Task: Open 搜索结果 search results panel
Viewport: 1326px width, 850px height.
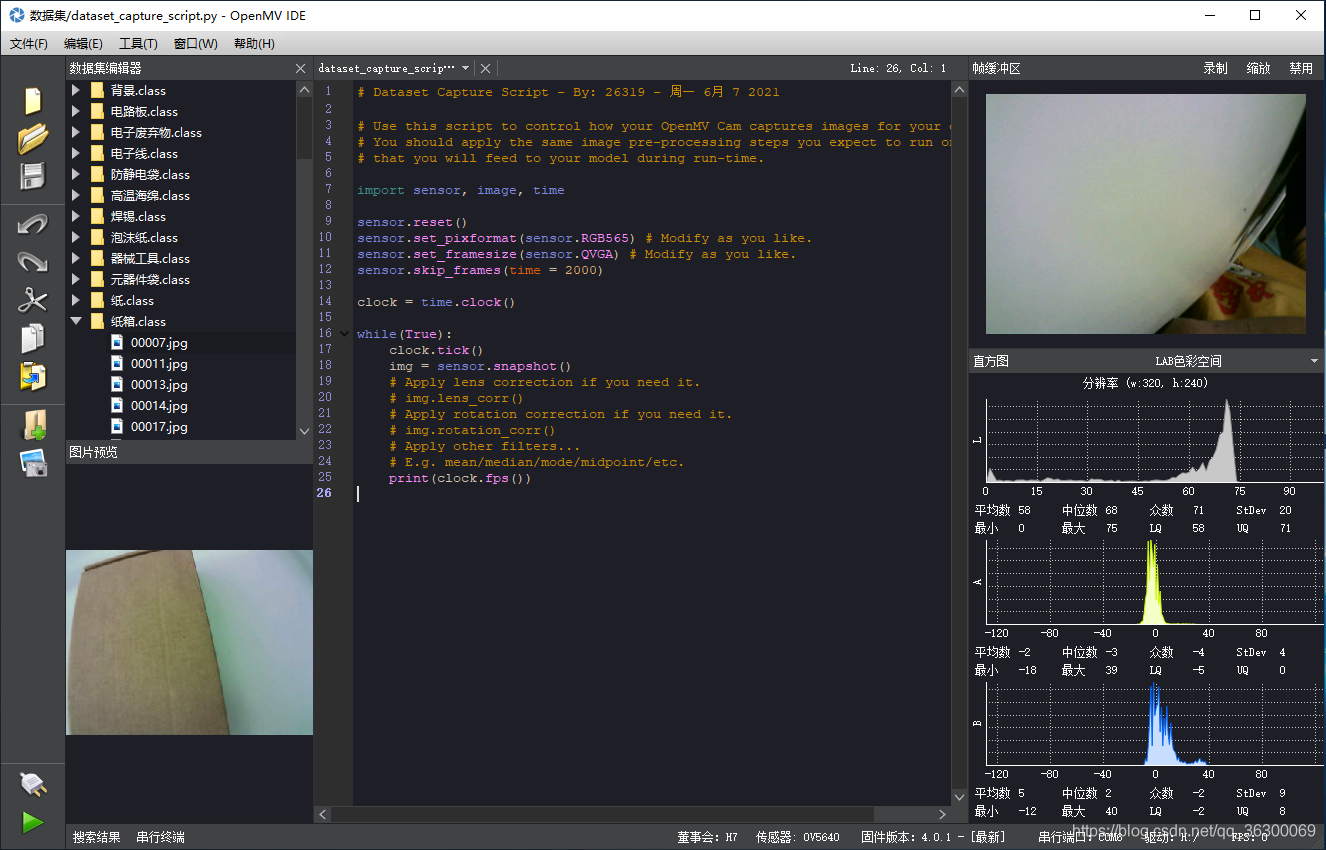Action: tap(96, 837)
